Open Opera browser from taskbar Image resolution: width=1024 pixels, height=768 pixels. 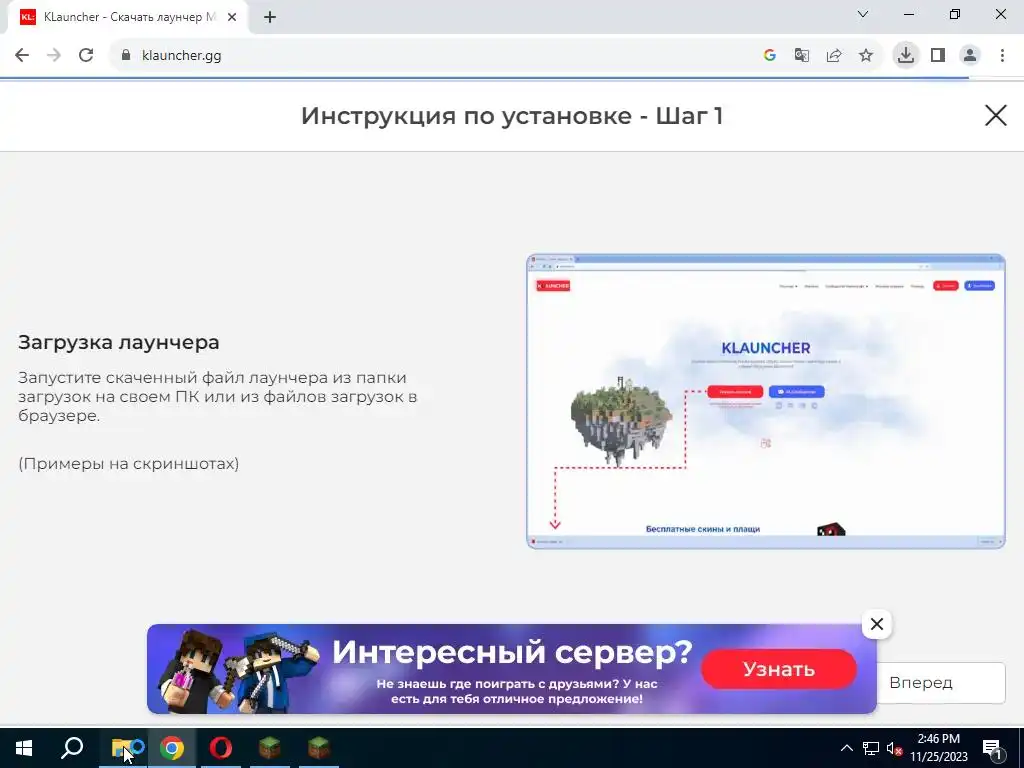221,748
